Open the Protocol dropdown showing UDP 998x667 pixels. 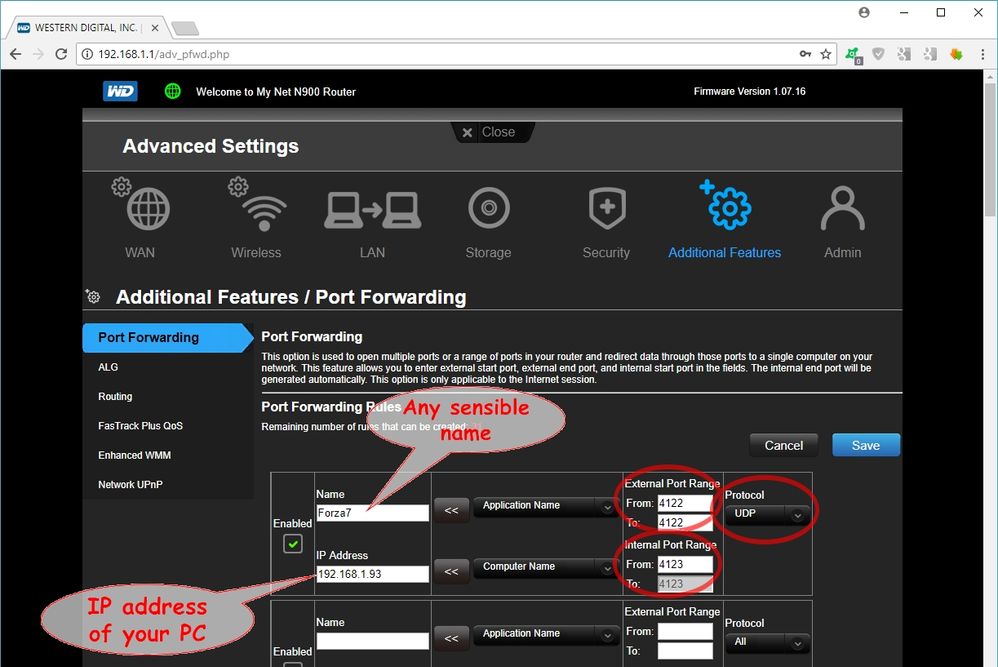[766, 514]
